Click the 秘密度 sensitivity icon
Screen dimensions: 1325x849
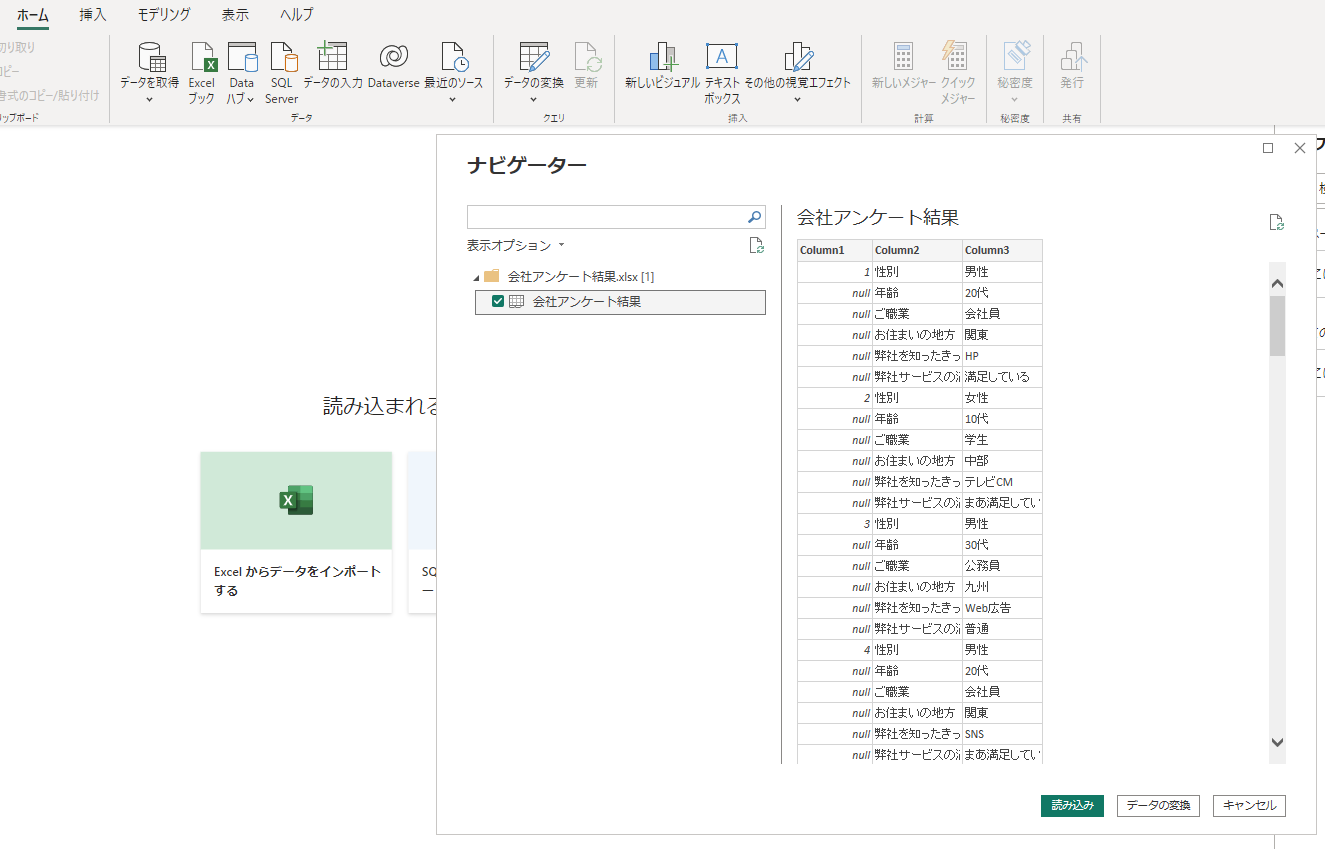pyautogui.click(x=1015, y=57)
